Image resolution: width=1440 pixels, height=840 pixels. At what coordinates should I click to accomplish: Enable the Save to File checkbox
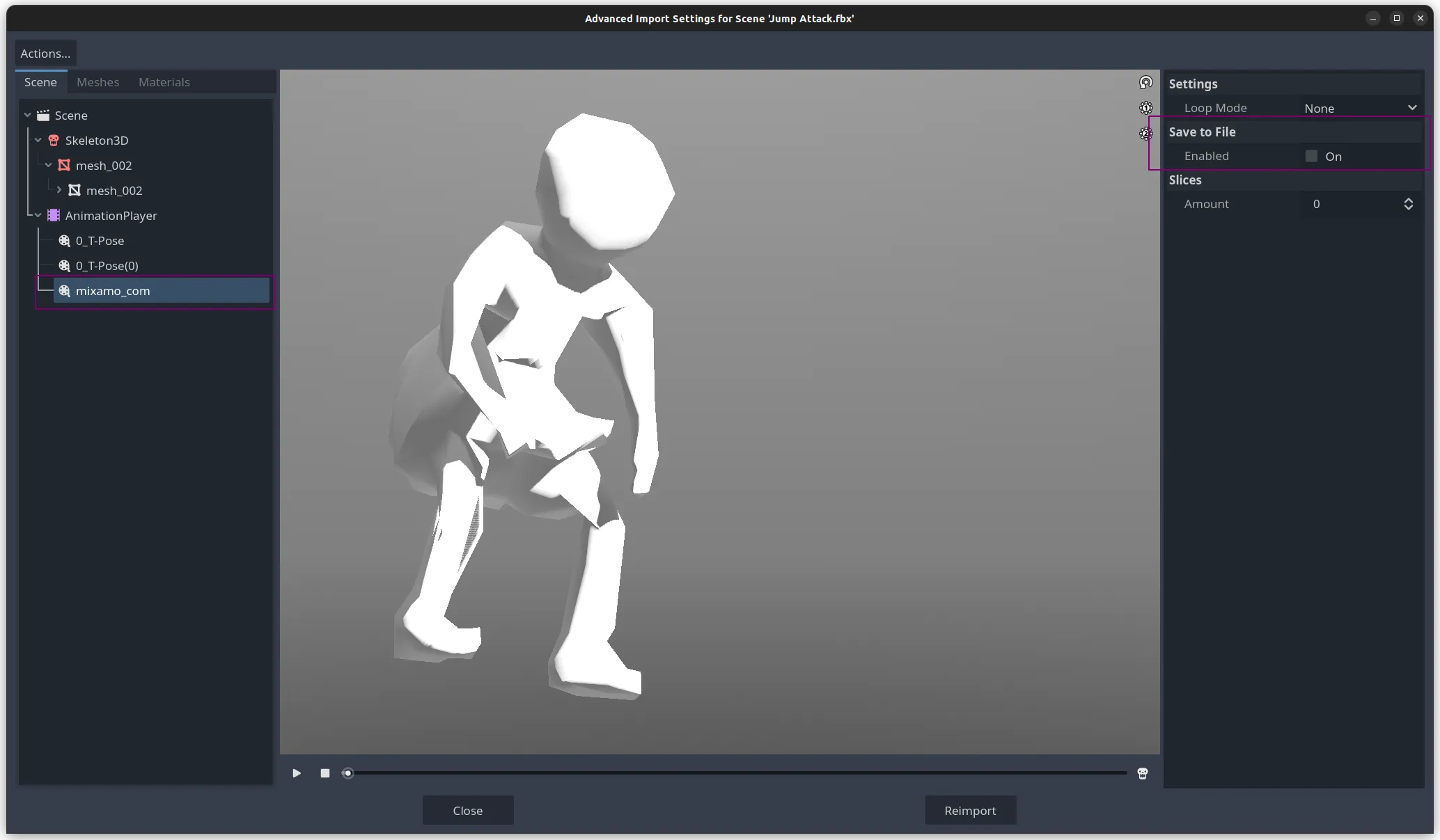[x=1311, y=157]
